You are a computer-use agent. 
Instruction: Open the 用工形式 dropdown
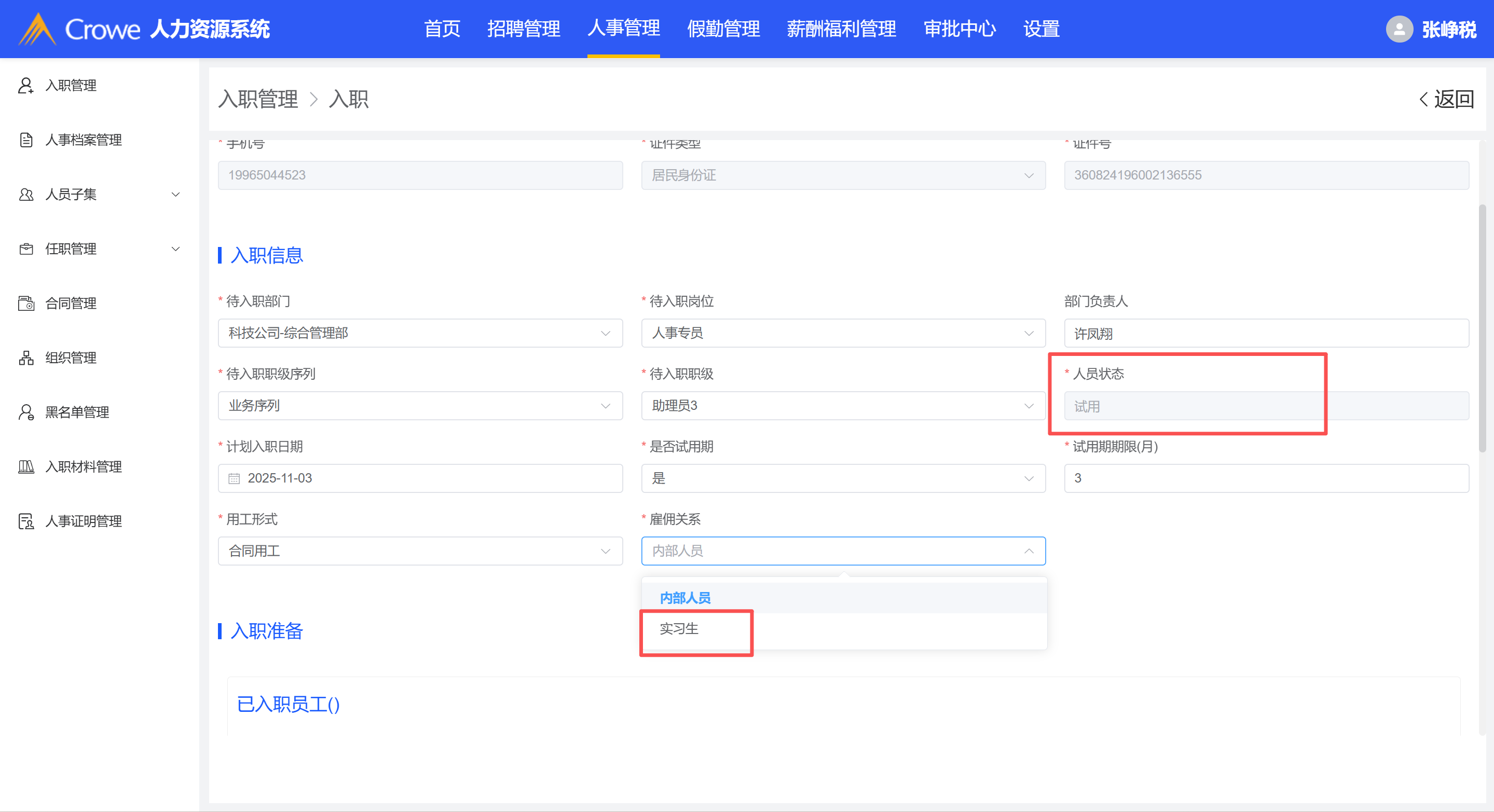point(420,551)
